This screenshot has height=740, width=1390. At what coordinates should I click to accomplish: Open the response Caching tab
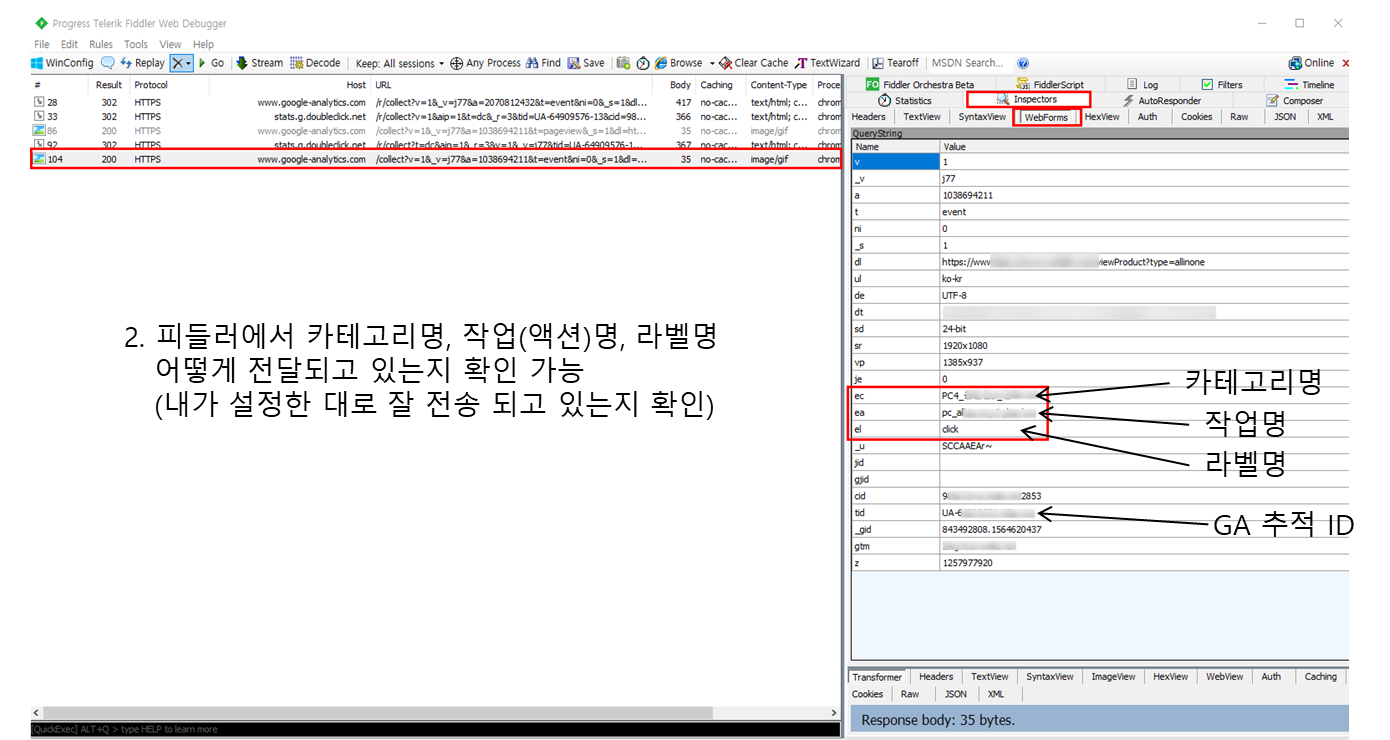(1320, 677)
